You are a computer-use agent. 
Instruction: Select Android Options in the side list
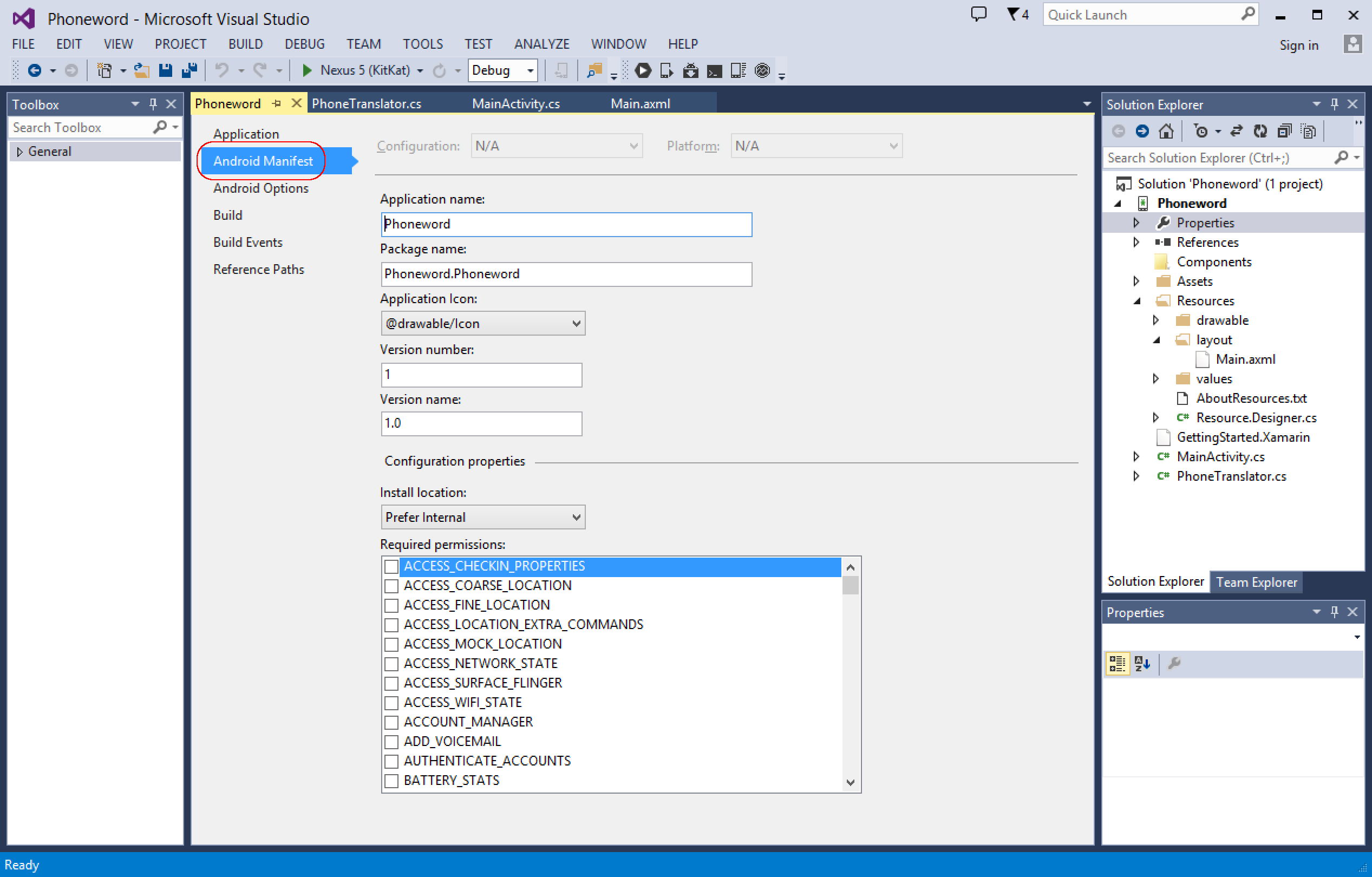[x=260, y=188]
